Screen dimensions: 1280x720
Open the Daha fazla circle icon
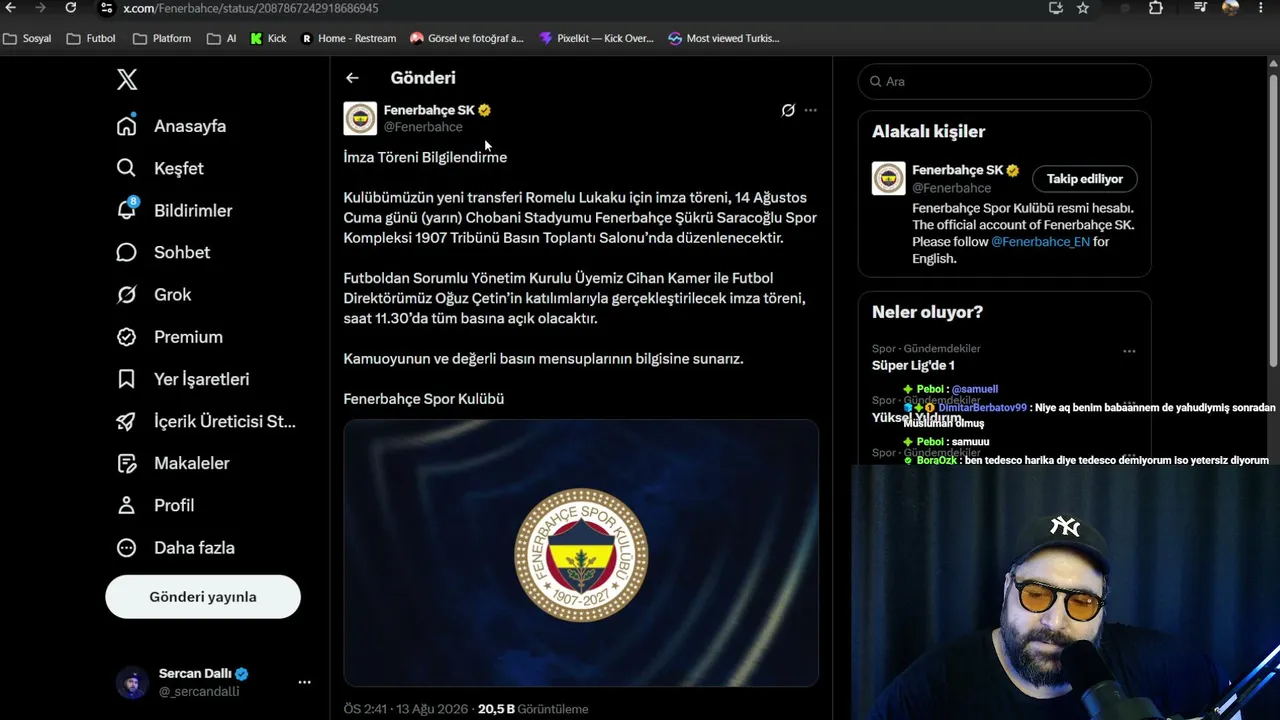click(126, 548)
